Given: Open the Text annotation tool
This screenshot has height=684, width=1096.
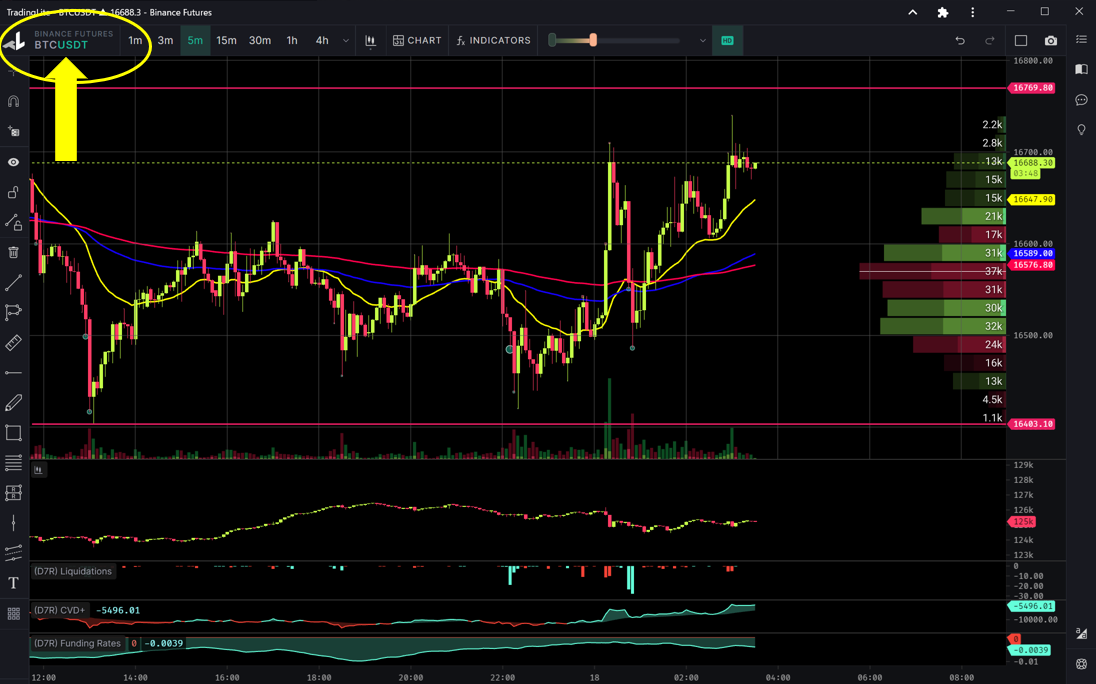Looking at the screenshot, I should point(13,582).
